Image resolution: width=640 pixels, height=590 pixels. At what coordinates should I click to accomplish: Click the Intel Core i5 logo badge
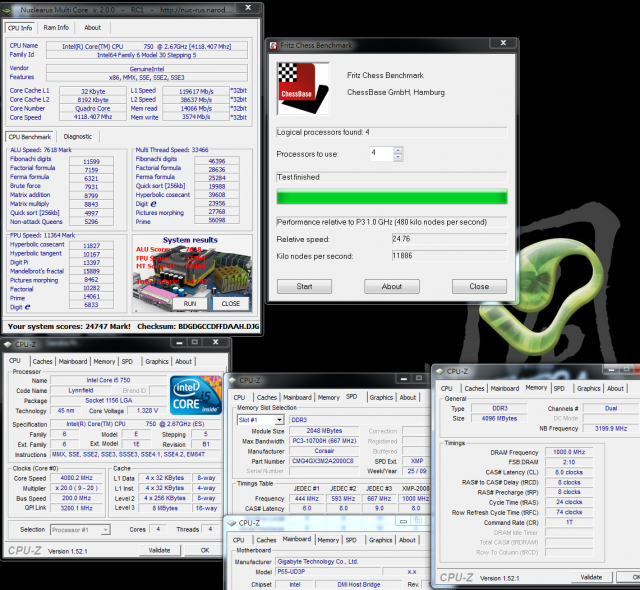196,395
